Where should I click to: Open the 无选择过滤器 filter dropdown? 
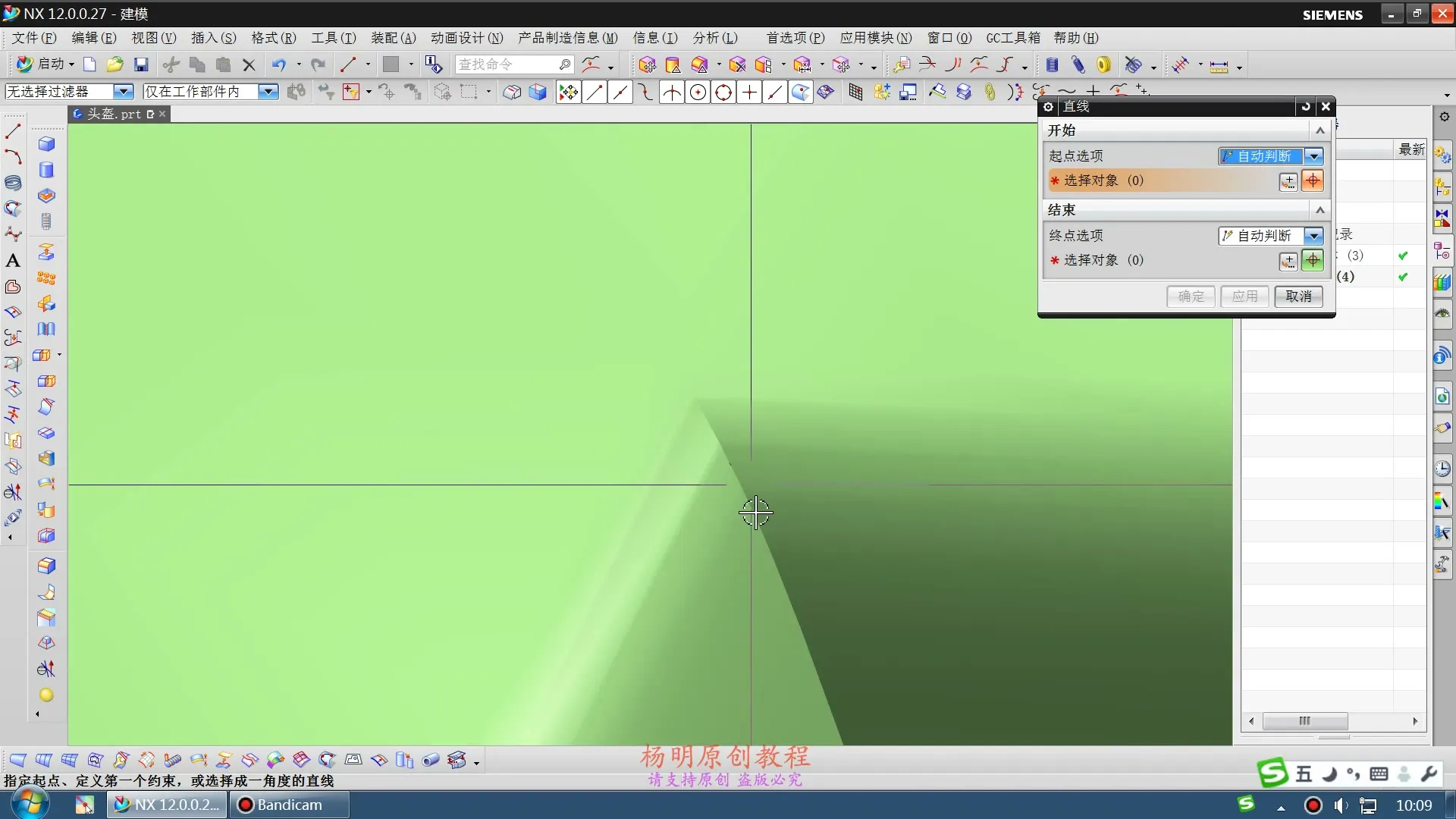pos(122,92)
